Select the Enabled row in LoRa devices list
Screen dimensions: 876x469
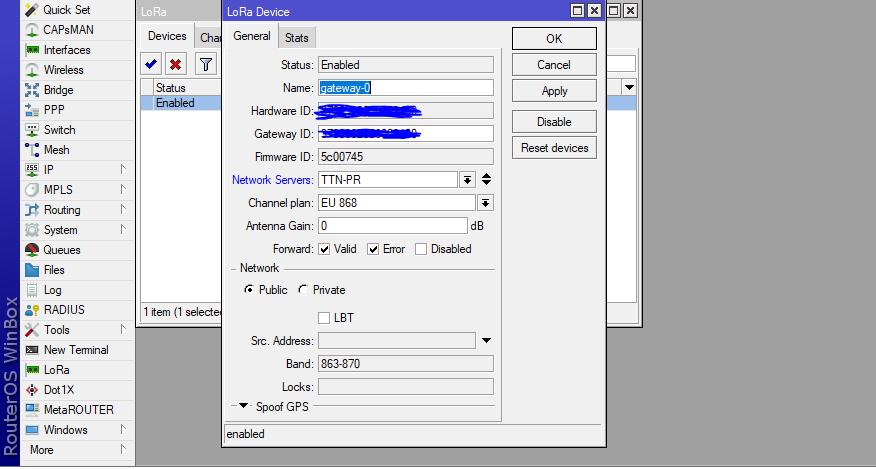click(182, 103)
